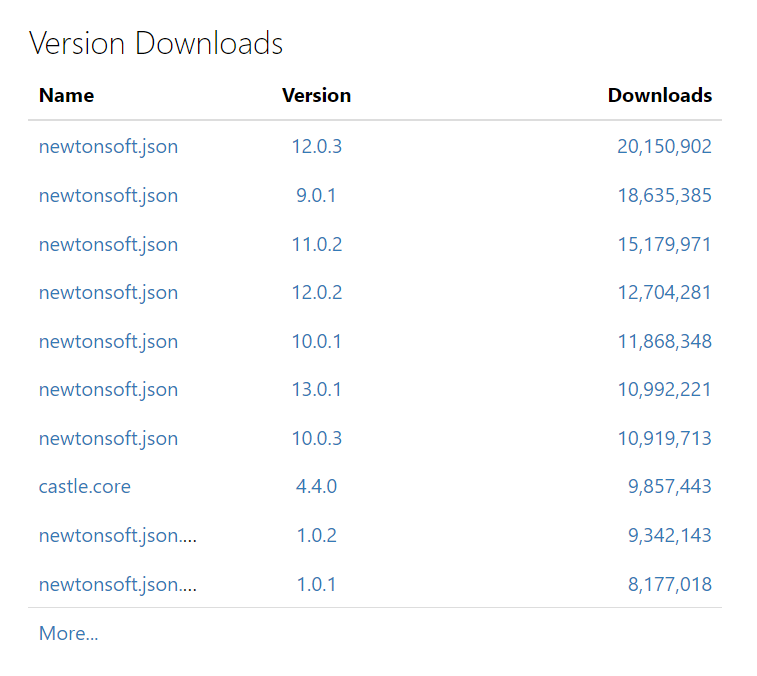This screenshot has height=676, width=757.
Task: Click download count 12,704,281
Action: (x=664, y=293)
